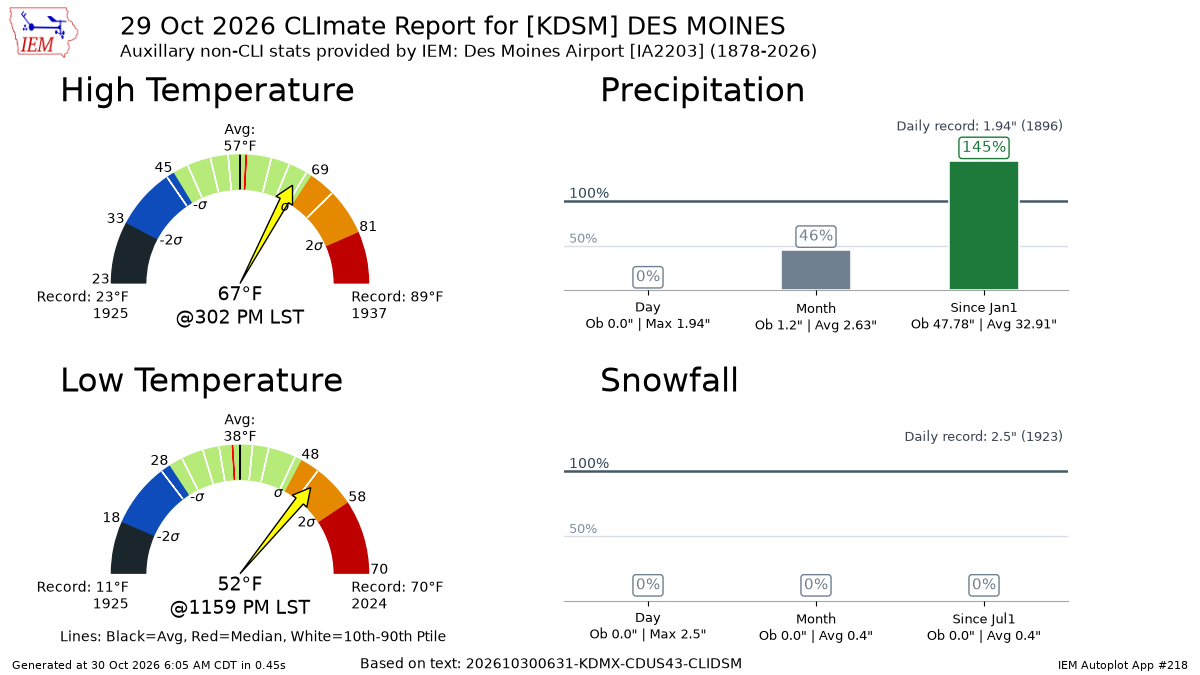Click the snowfall daily record 2.5" text
The height and width of the screenshot is (675, 1200).
click(x=983, y=436)
